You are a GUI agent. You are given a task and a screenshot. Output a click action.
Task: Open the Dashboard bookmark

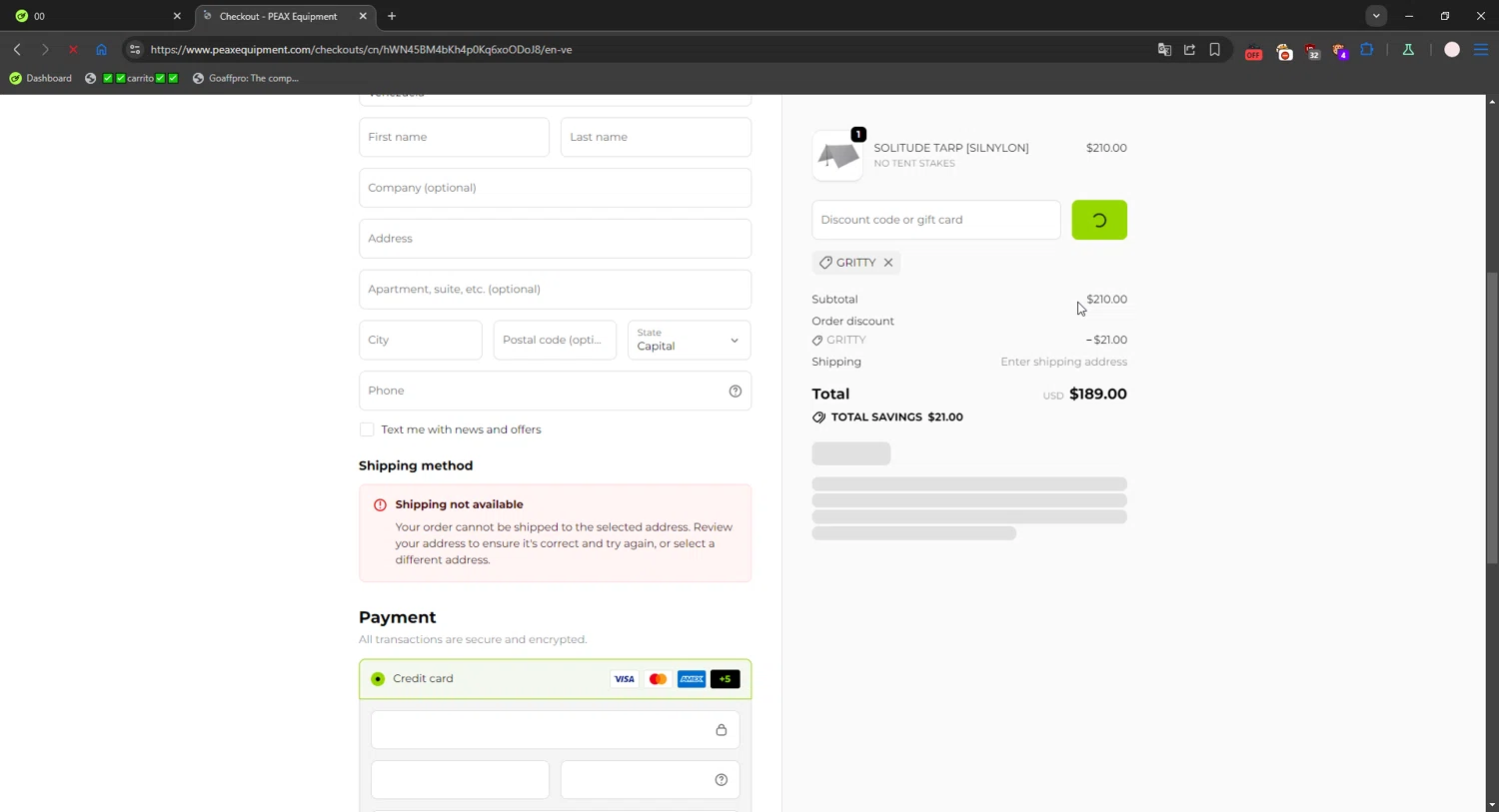[41, 78]
